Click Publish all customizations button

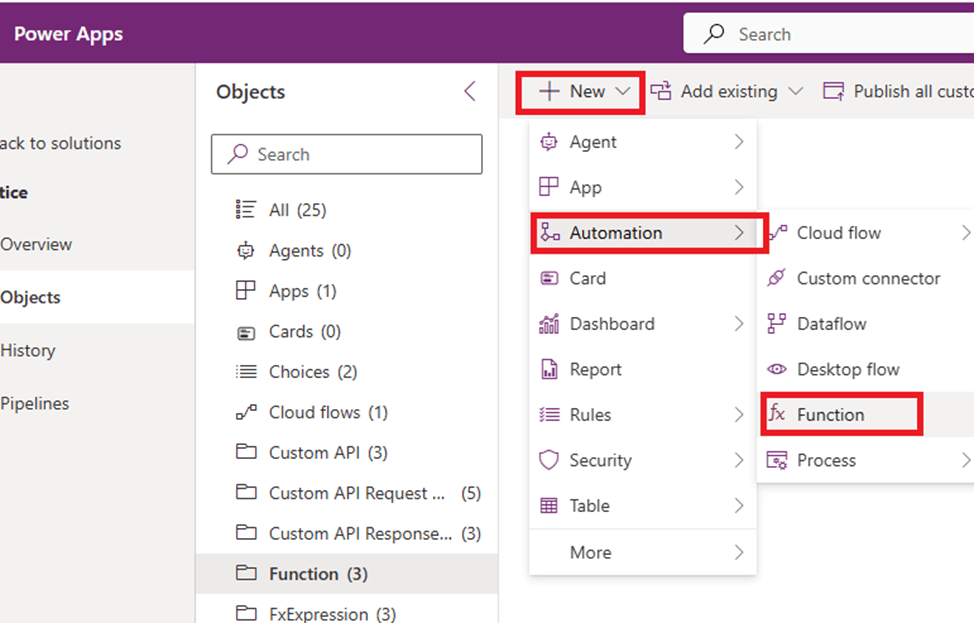898,92
